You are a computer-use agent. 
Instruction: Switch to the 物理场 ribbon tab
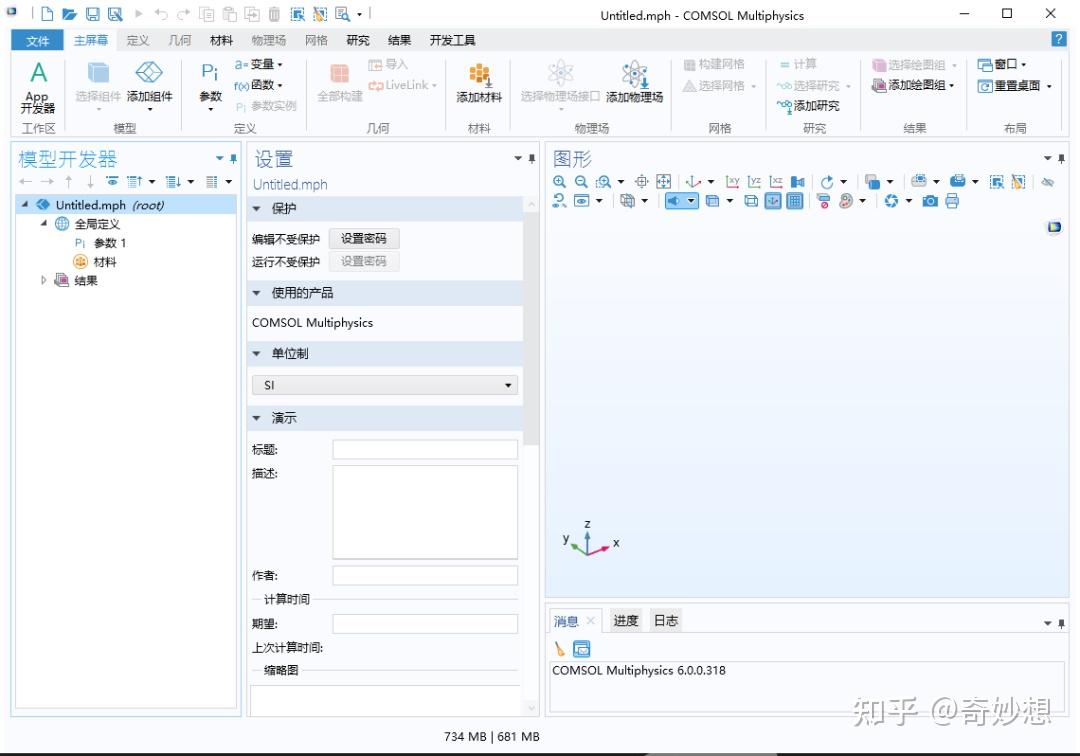(266, 40)
